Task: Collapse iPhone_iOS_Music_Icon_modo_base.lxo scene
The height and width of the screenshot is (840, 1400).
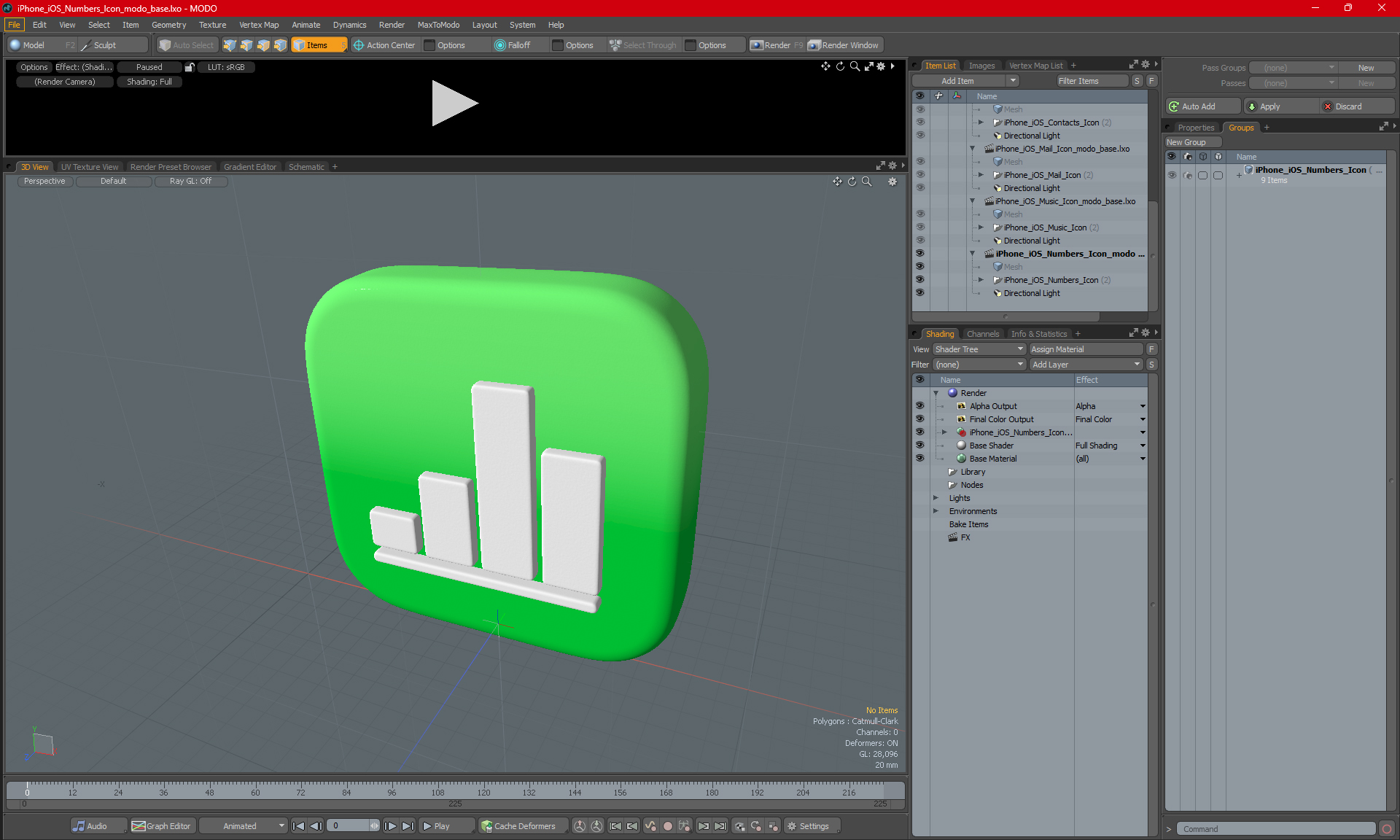Action: click(x=972, y=201)
